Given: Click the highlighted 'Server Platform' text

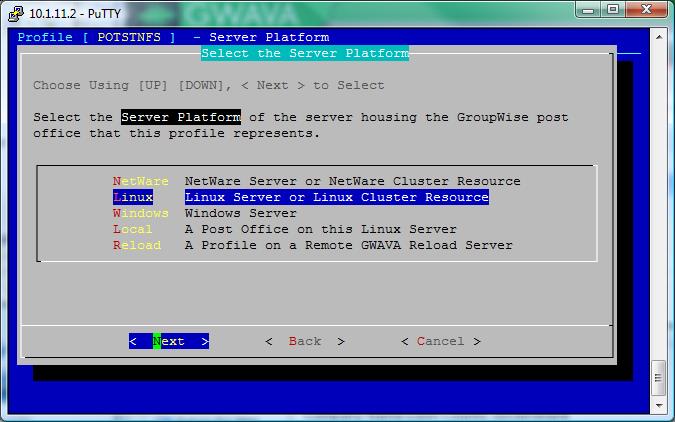Looking at the screenshot, I should [181, 117].
